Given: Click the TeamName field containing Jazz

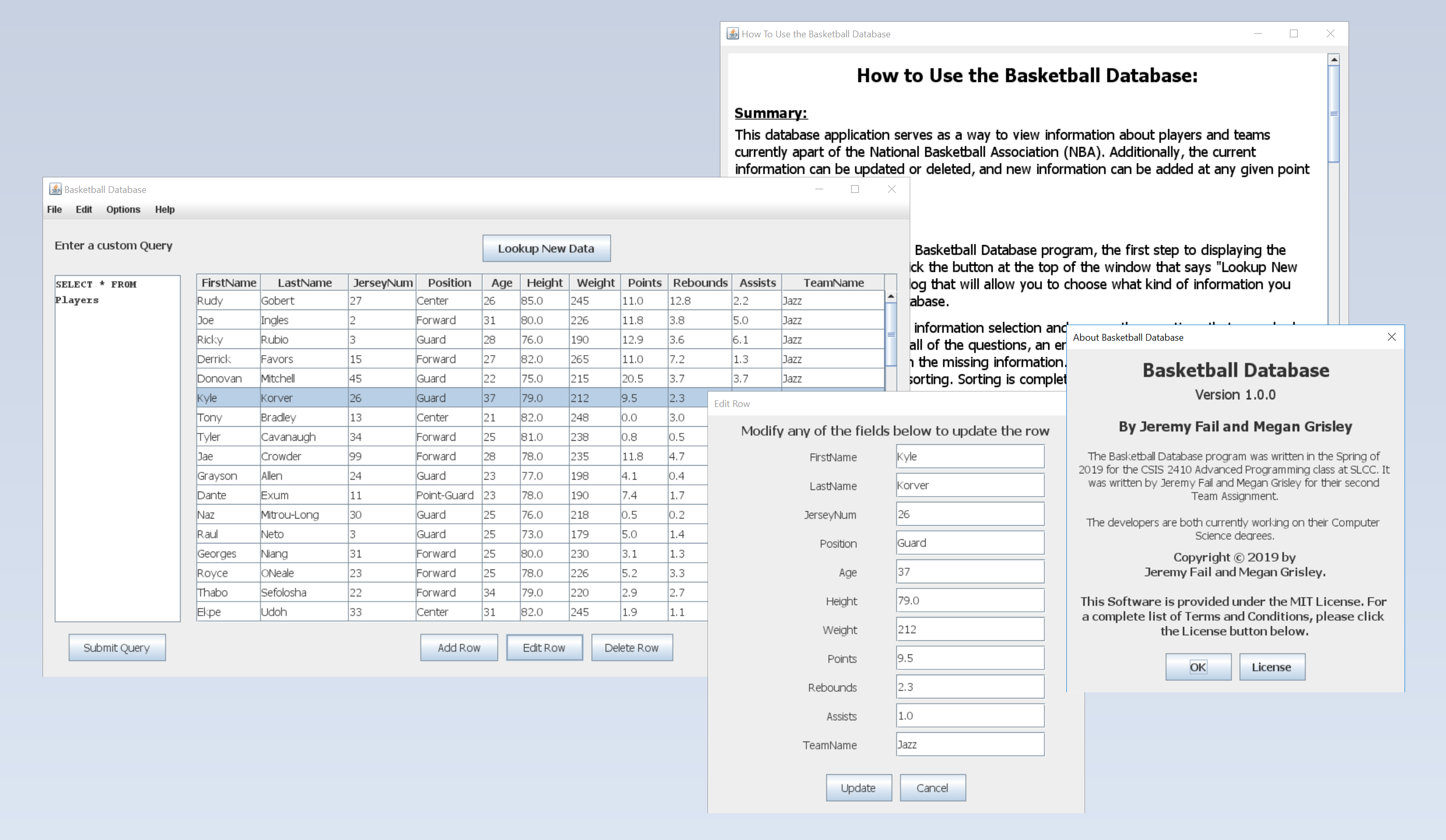Looking at the screenshot, I should pos(970,744).
